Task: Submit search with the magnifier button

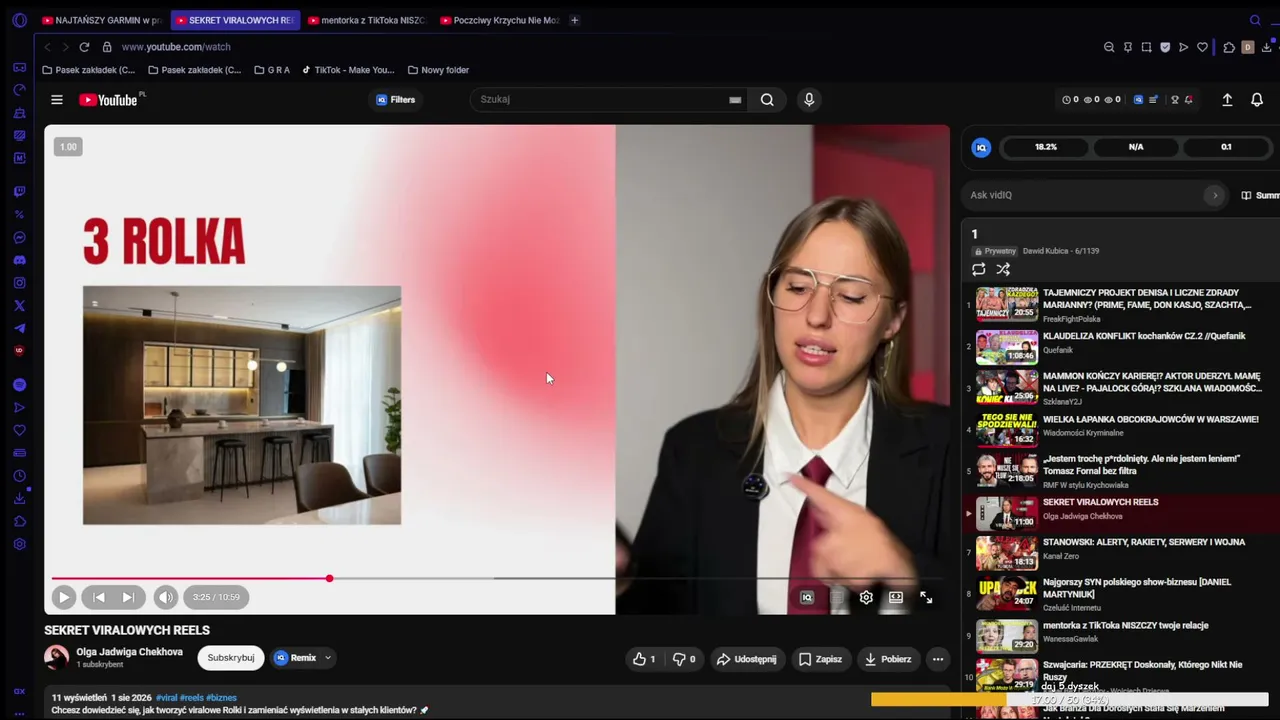Action: click(767, 100)
